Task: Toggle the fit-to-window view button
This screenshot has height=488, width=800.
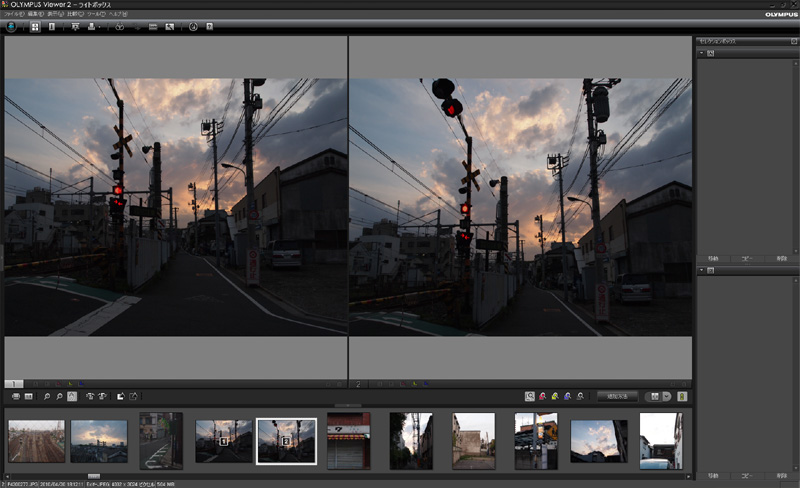Action: pos(72,397)
